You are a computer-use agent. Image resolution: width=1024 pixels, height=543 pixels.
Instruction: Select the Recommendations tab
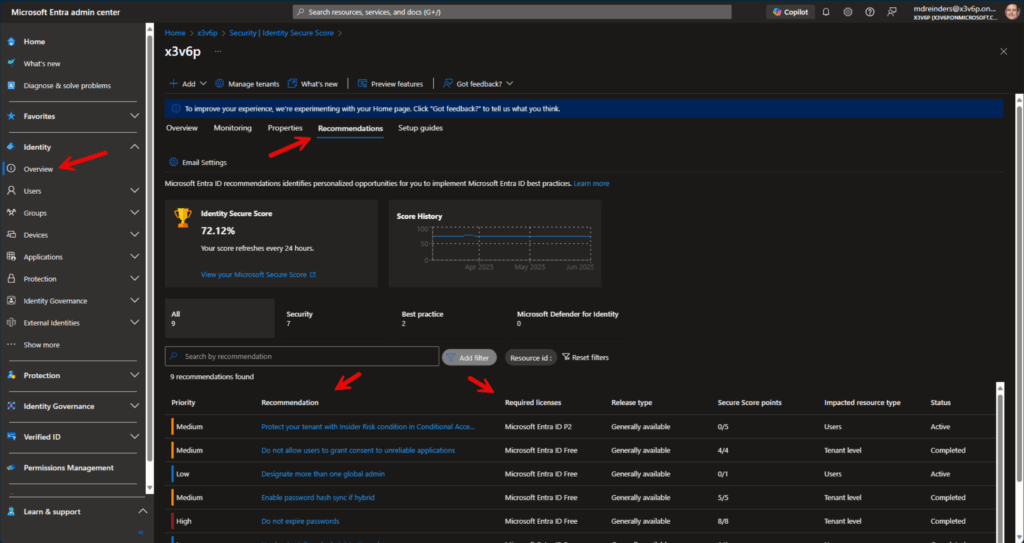coord(351,128)
